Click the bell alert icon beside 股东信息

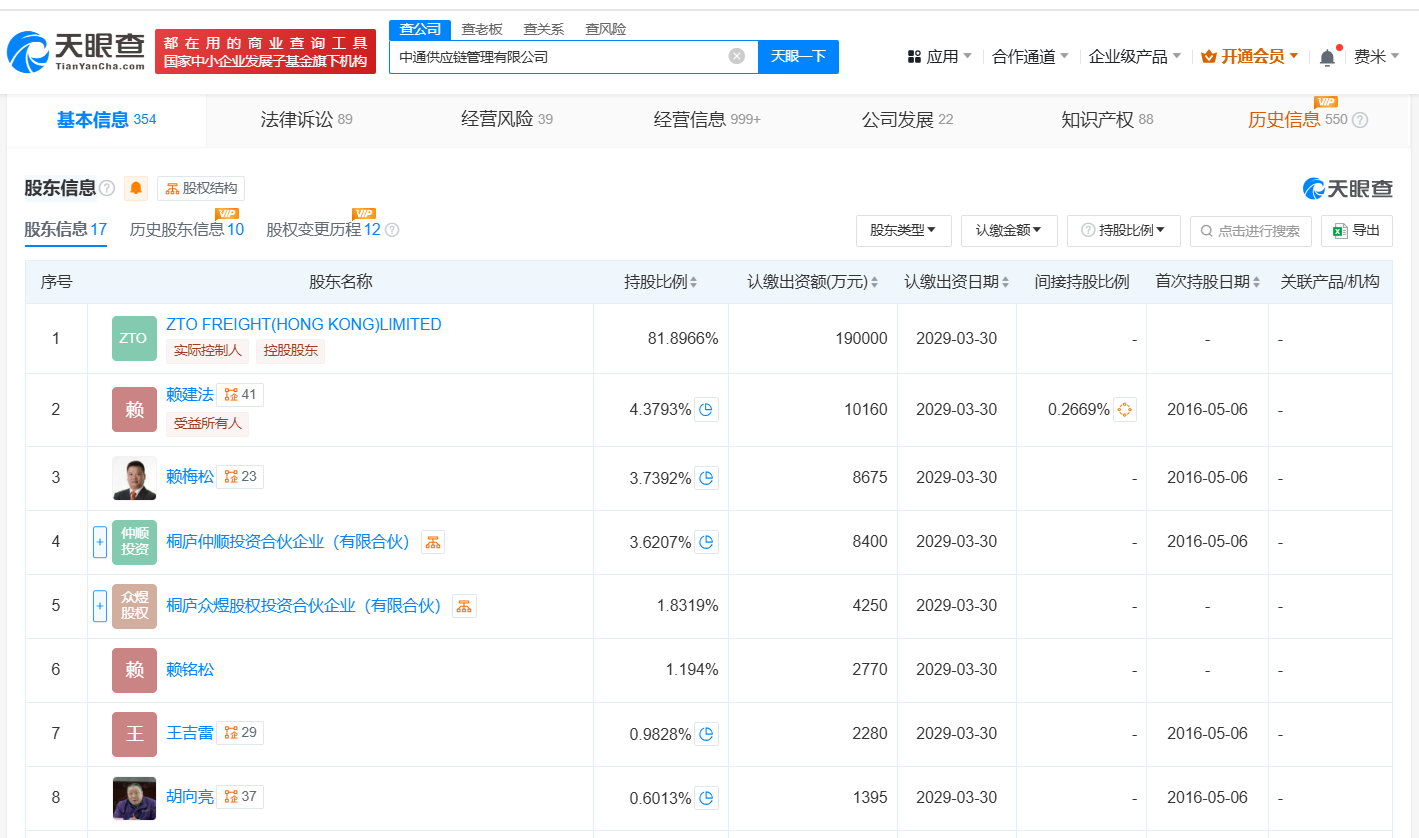tap(136, 188)
